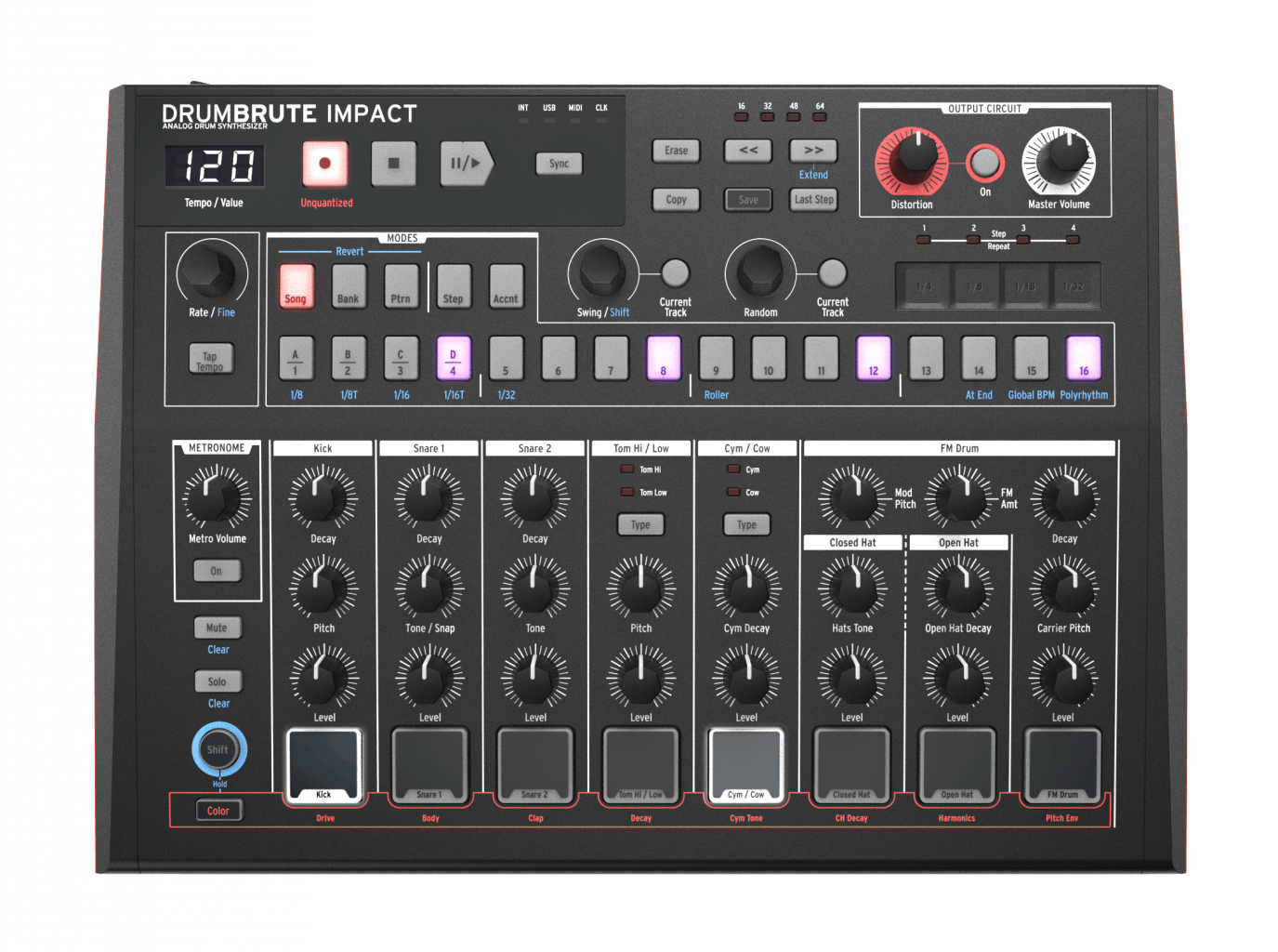
Task: Click the Solo button
Action: [217, 681]
